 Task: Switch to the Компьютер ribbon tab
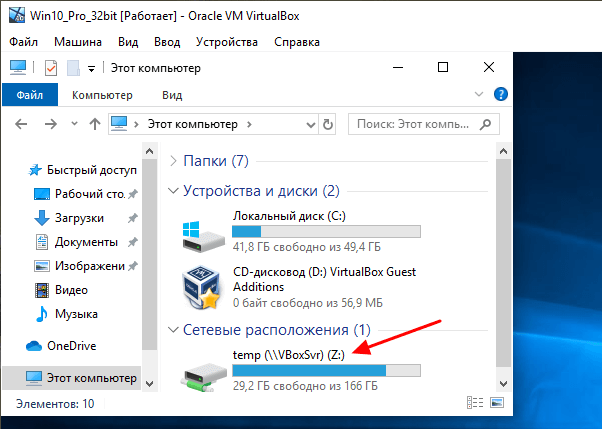click(x=102, y=95)
